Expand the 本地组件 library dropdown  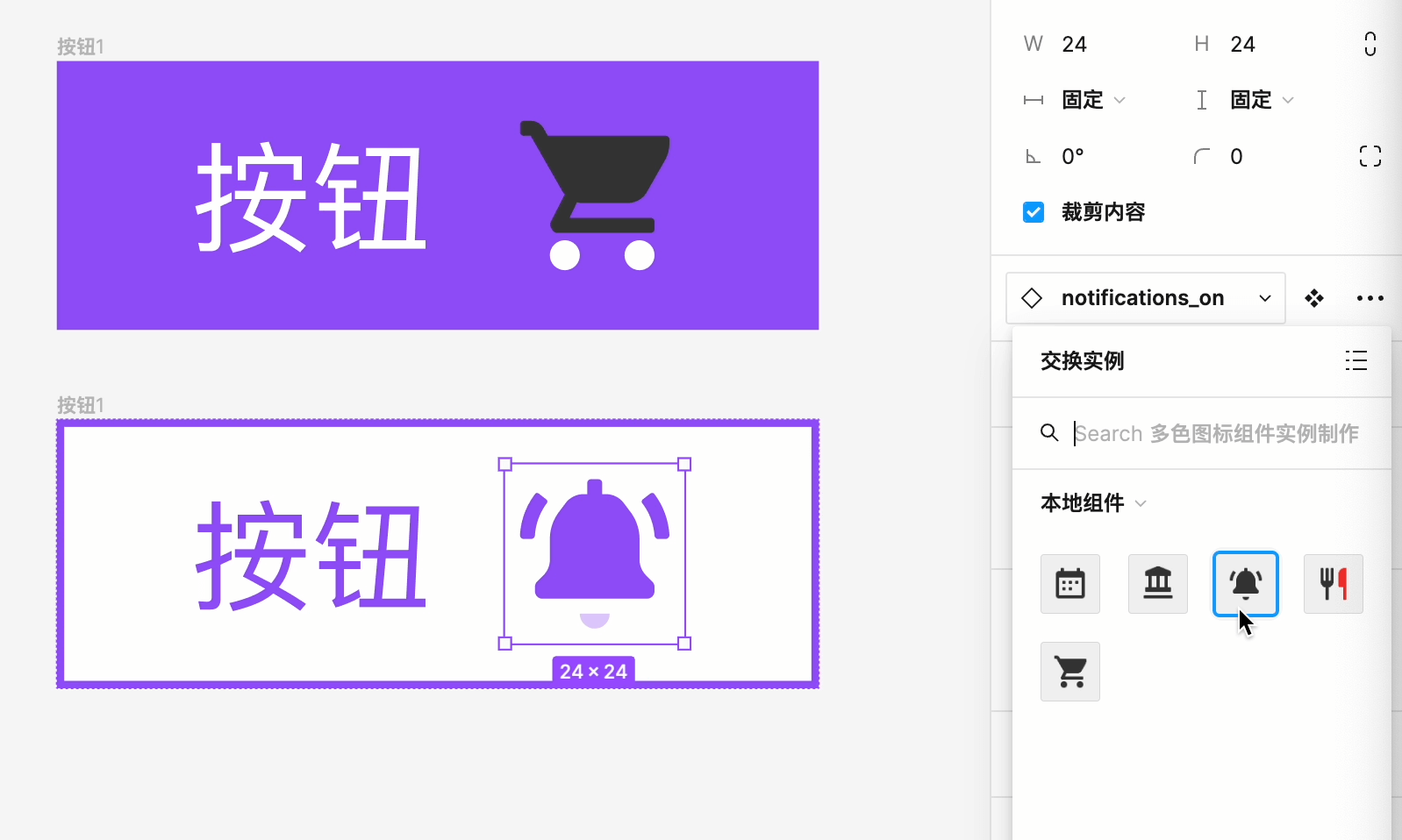(1093, 503)
